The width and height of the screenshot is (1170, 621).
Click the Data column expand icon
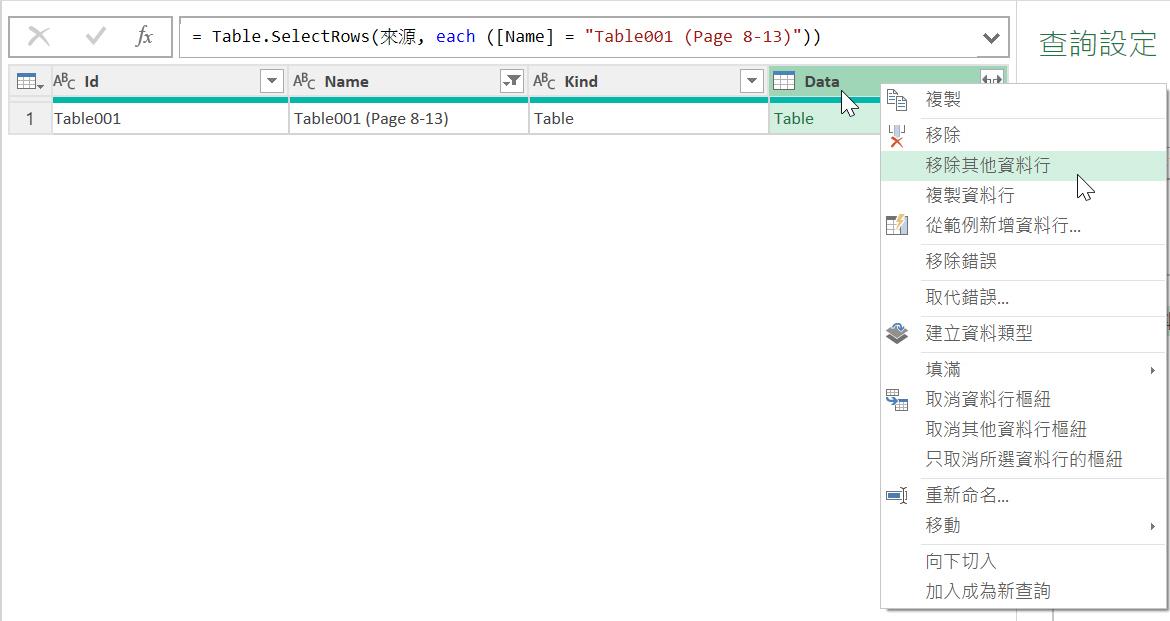click(991, 81)
